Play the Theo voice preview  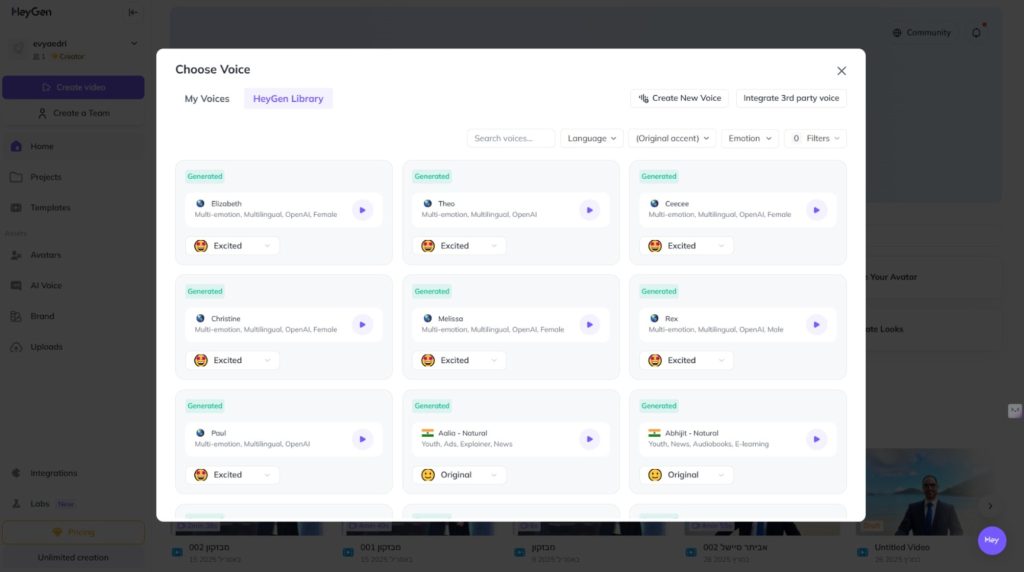(590, 210)
